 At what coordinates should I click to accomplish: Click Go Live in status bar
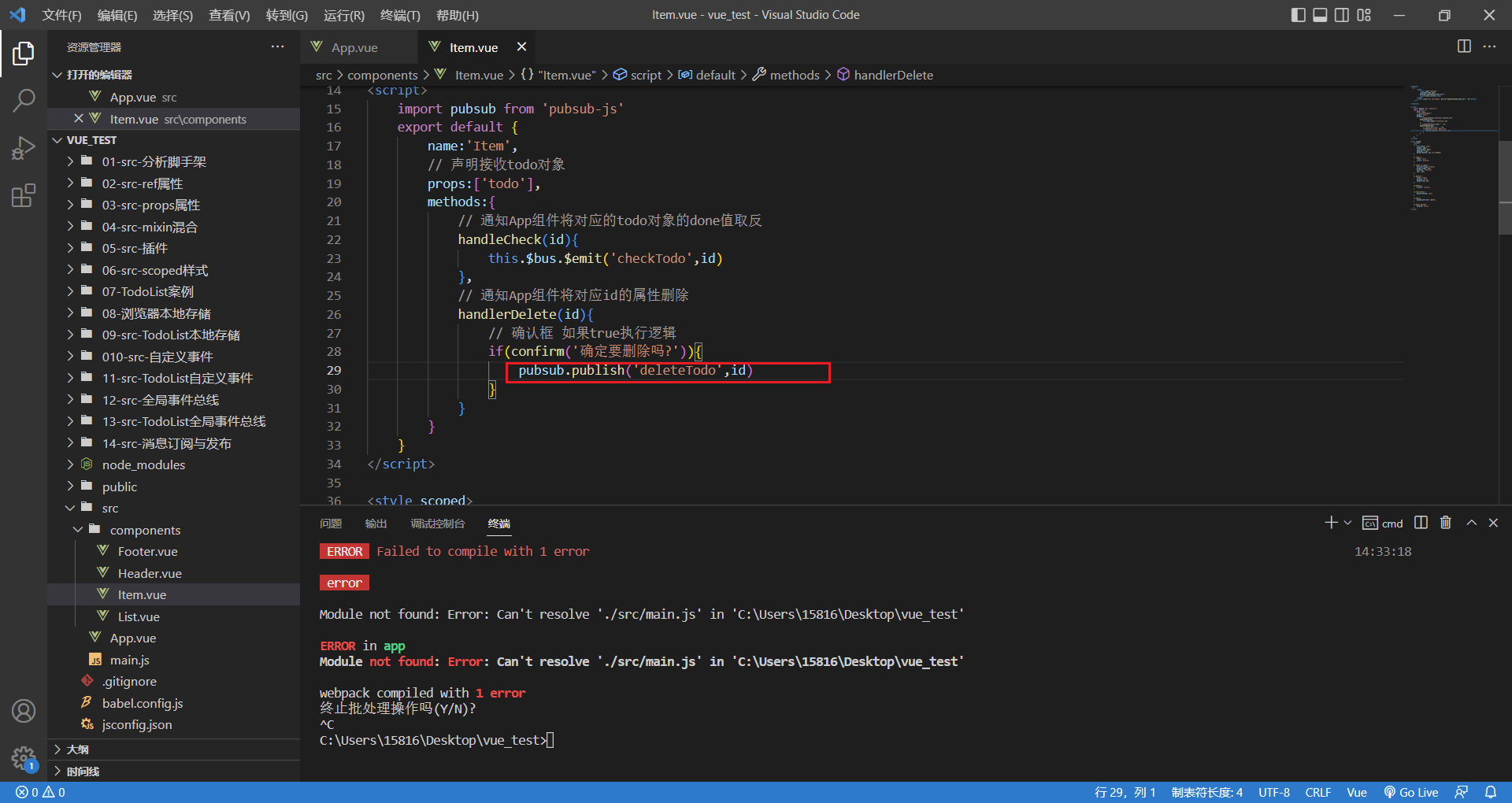tap(1411, 792)
